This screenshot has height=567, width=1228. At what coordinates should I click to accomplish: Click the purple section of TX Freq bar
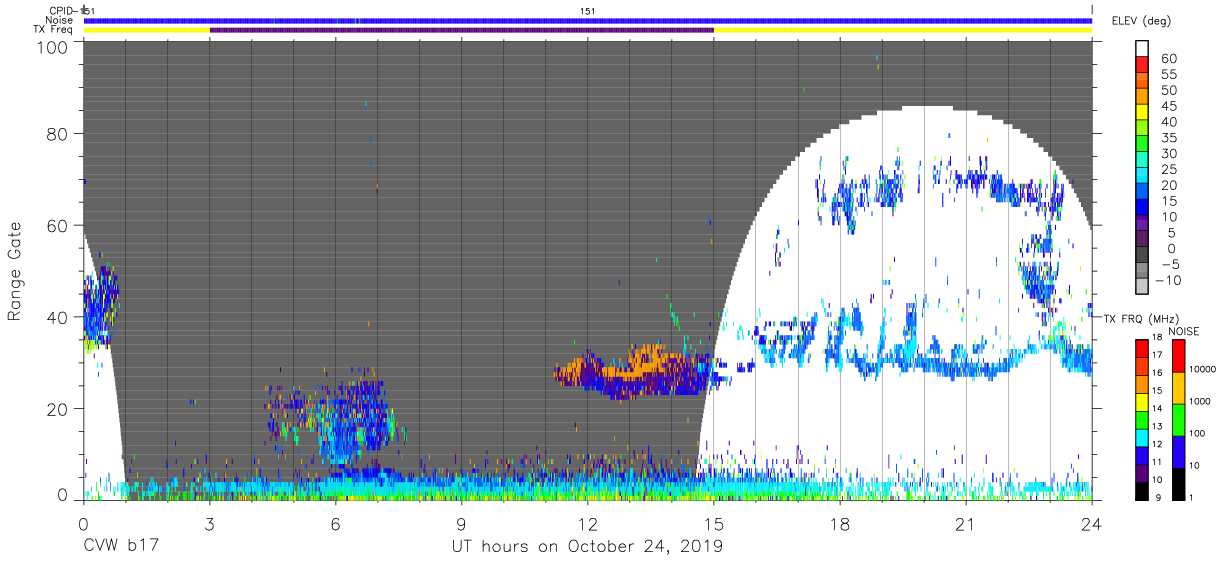(x=462, y=30)
